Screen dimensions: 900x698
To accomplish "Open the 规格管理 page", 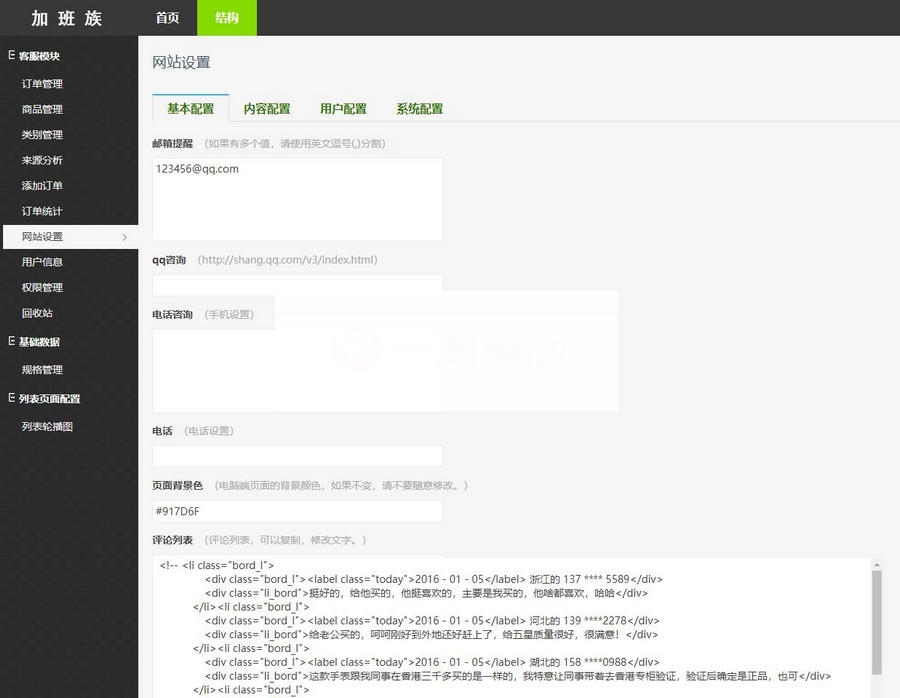I will 41,369.
